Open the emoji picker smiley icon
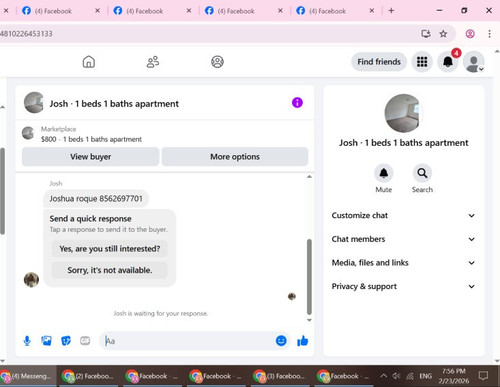This screenshot has width=500, height=387. tap(281, 341)
